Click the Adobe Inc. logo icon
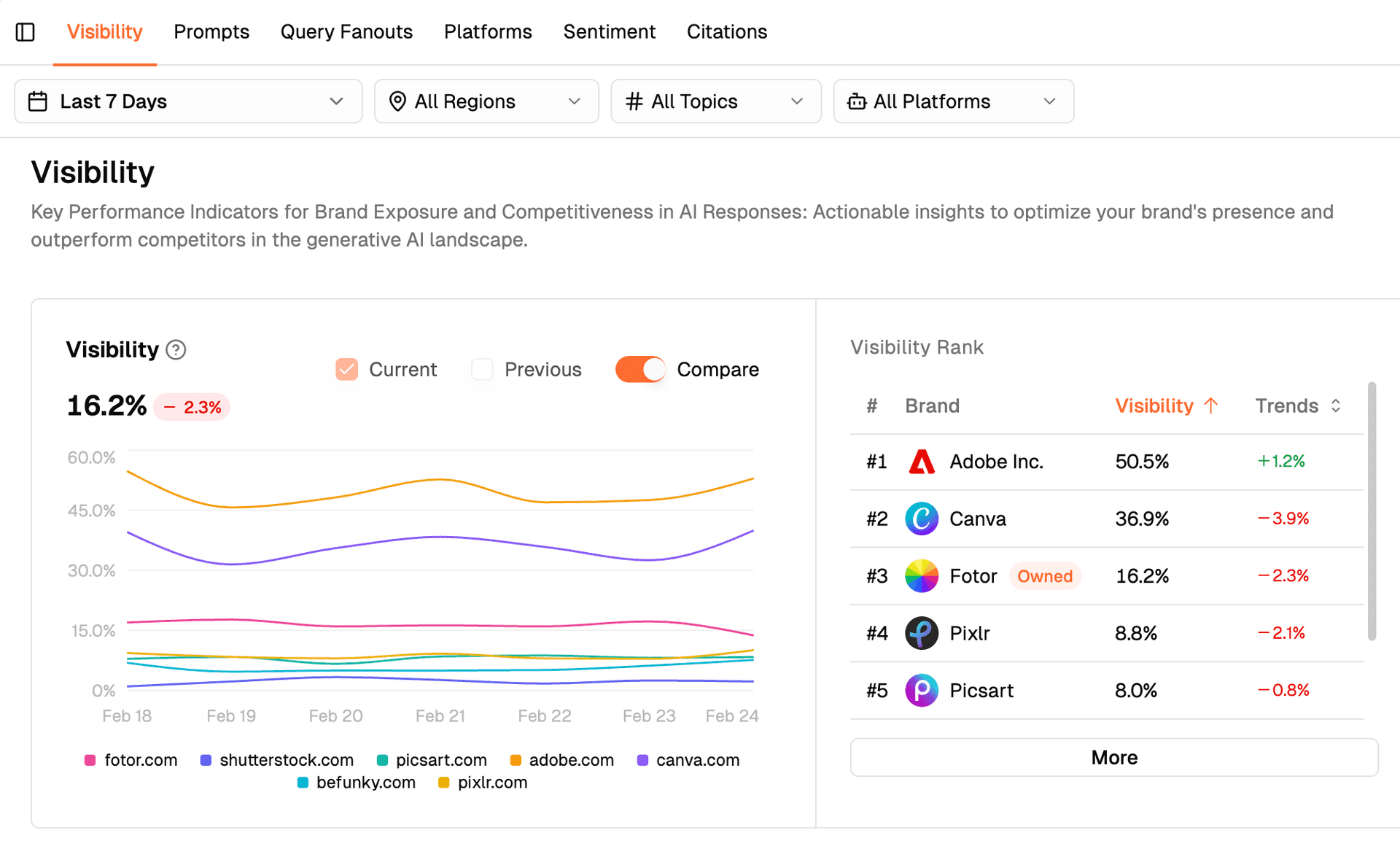Image resolution: width=1400 pixels, height=846 pixels. click(x=922, y=462)
